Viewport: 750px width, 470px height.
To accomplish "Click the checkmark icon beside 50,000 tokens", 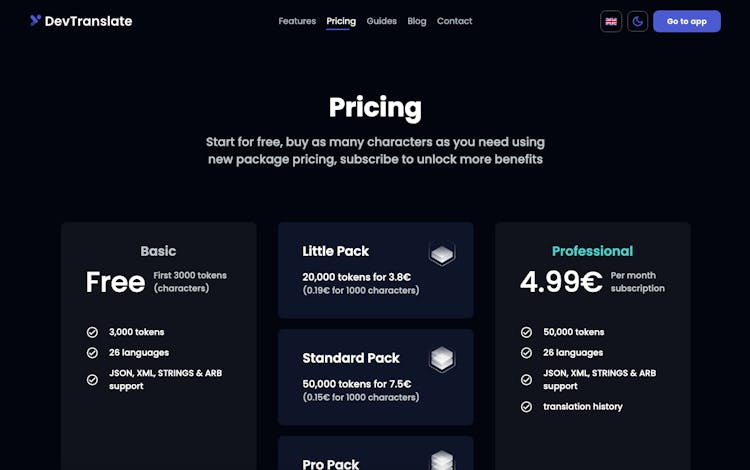I will [527, 332].
